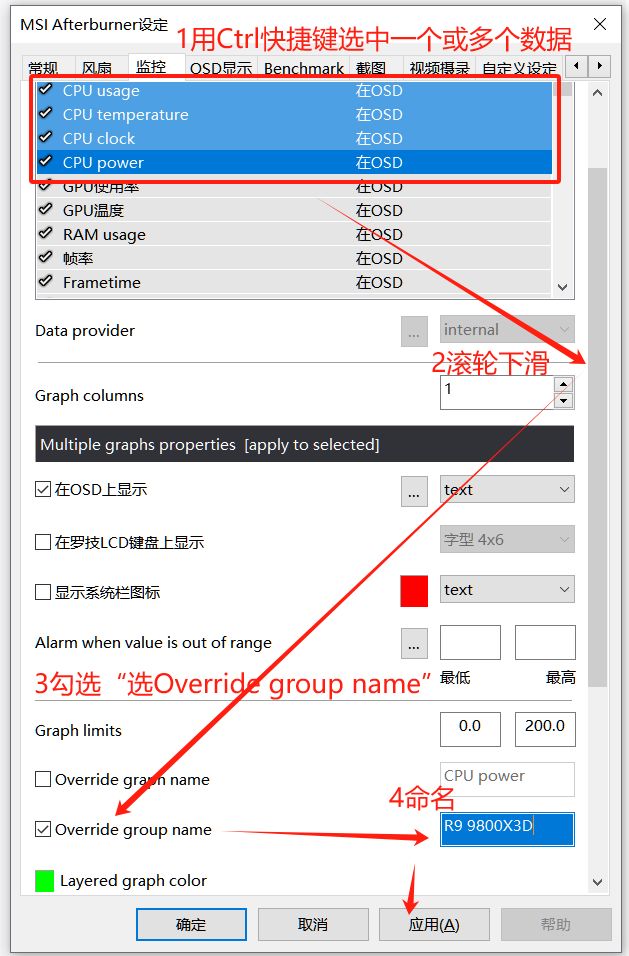Select the Frametime row
This screenshot has width=629, height=956.
coord(294,282)
